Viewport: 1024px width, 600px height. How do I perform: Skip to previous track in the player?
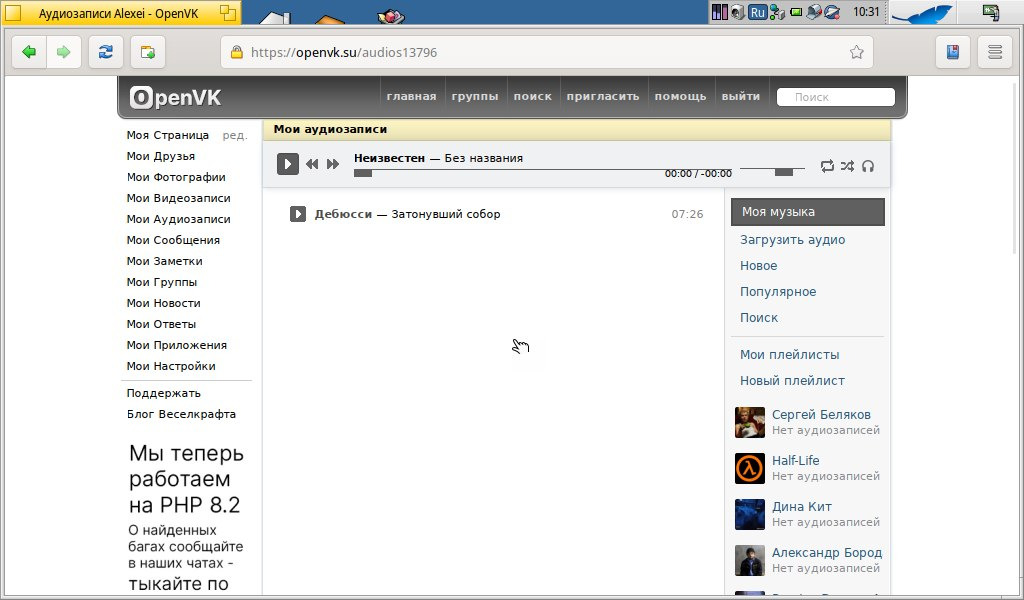click(x=312, y=164)
